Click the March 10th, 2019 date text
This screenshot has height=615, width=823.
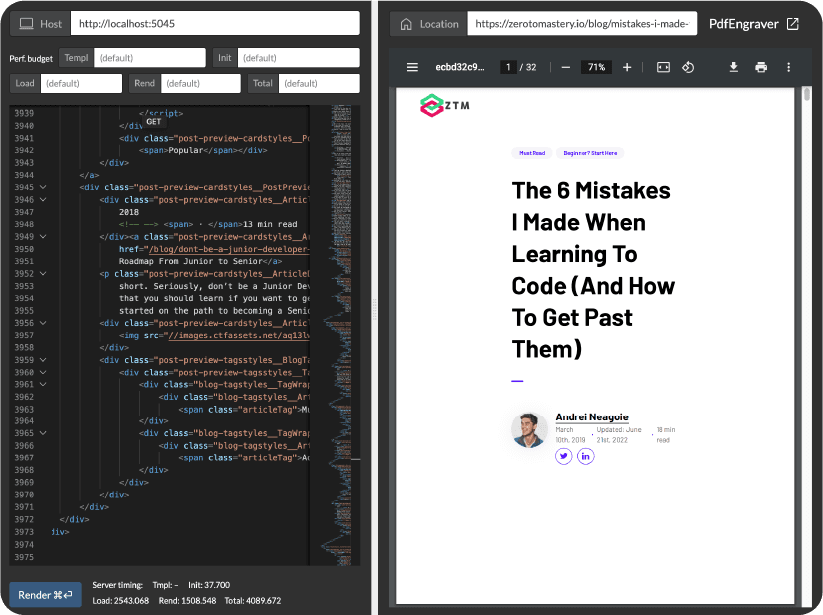tap(571, 435)
